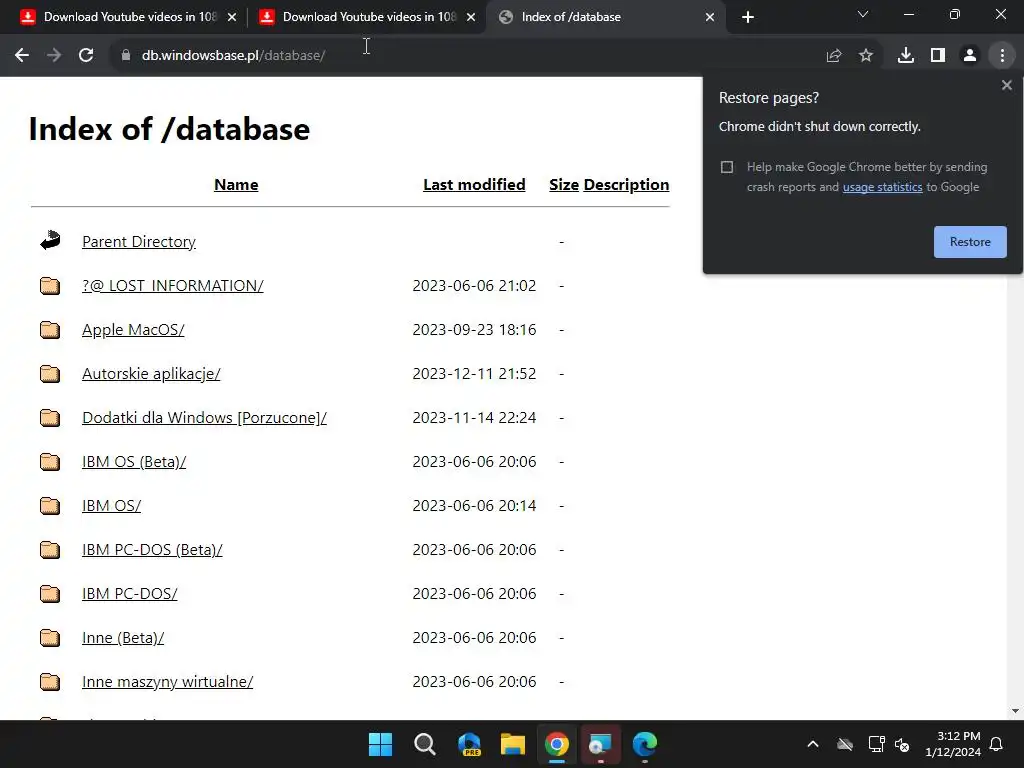
Task: Open Dodatki dla Windows [Porzucone]/ folder
Action: pos(204,417)
